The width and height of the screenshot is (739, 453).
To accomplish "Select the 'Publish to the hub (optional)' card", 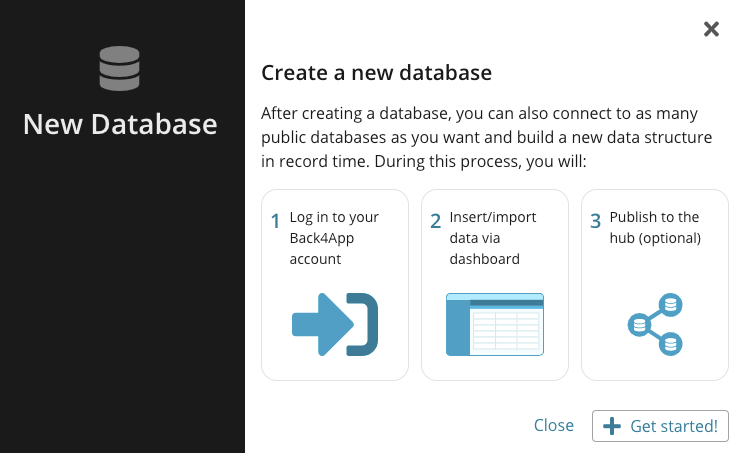I will tap(655, 285).
